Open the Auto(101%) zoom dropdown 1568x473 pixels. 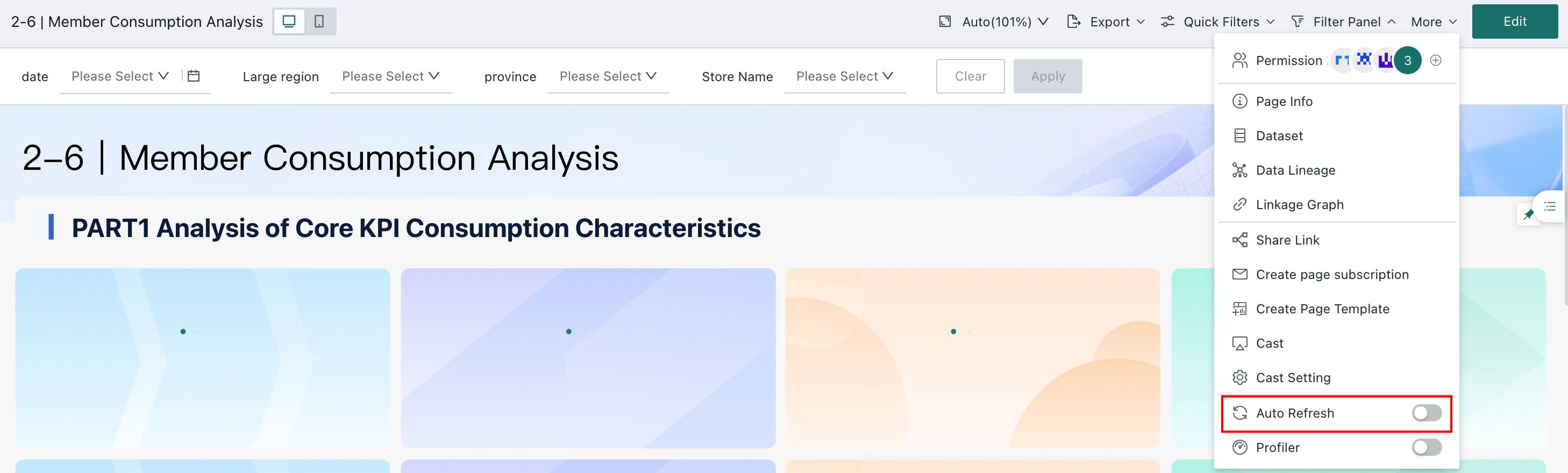[x=993, y=22]
